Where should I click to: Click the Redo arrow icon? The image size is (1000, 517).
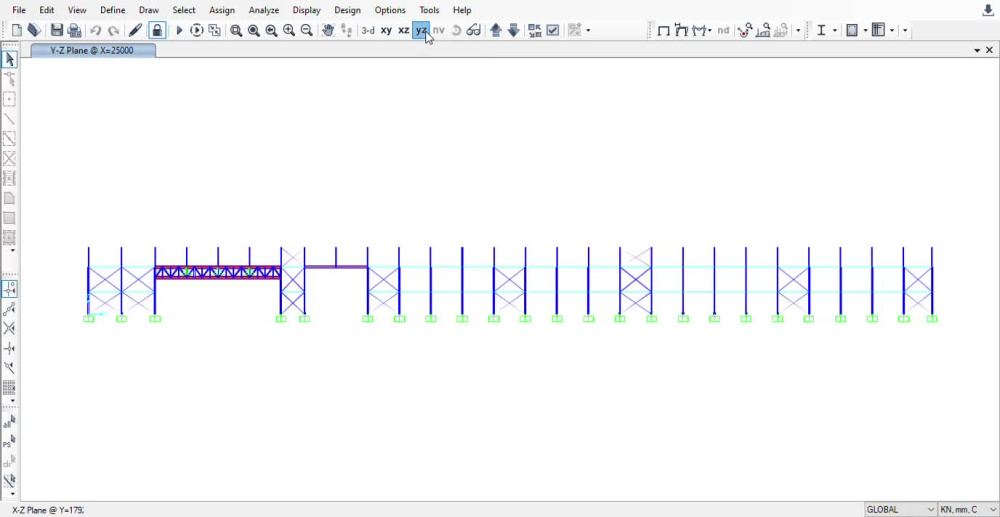click(114, 30)
